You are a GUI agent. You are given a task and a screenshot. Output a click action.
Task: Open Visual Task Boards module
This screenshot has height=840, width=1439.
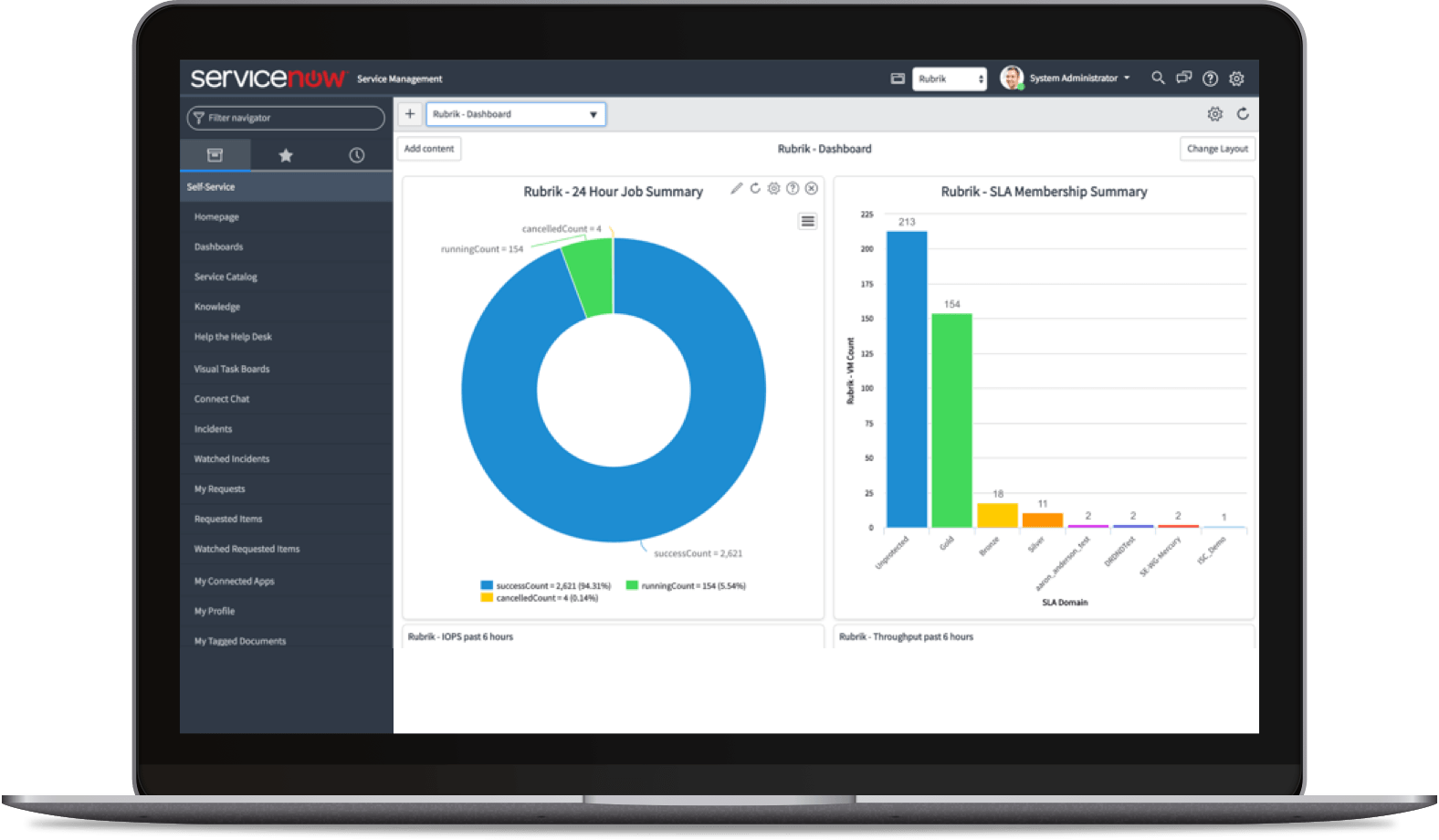tap(232, 370)
